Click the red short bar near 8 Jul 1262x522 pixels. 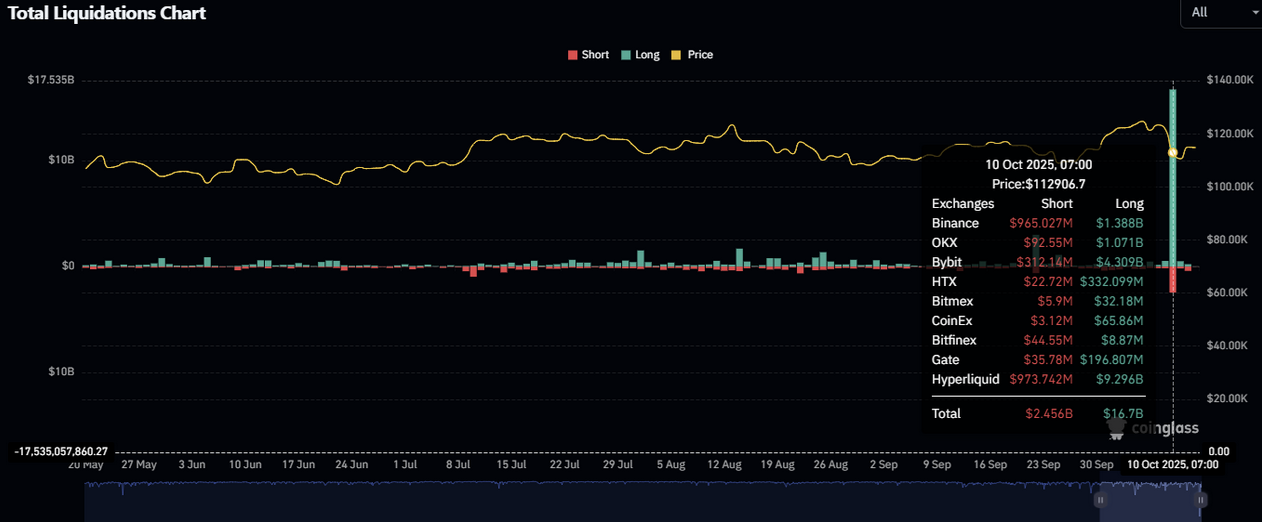pyautogui.click(x=471, y=272)
